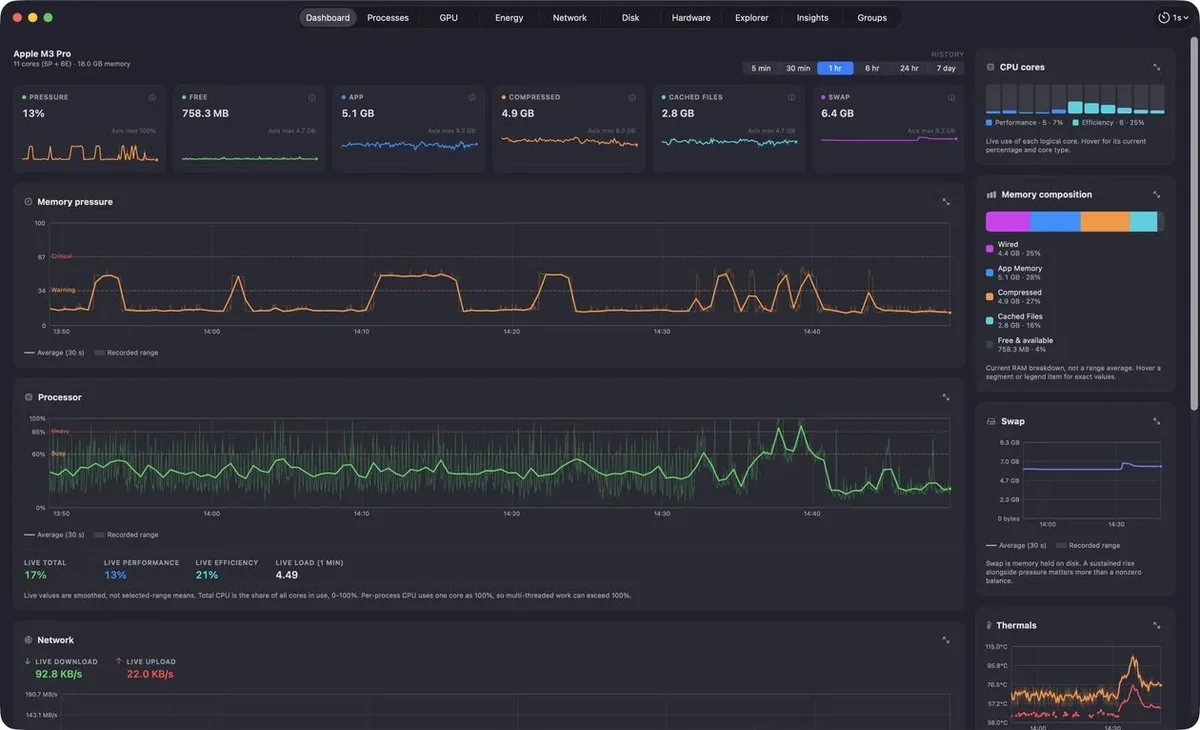Viewport: 1200px width, 730px height.
Task: Click the Performance legend in CPU cores
Action: [x=1027, y=122]
